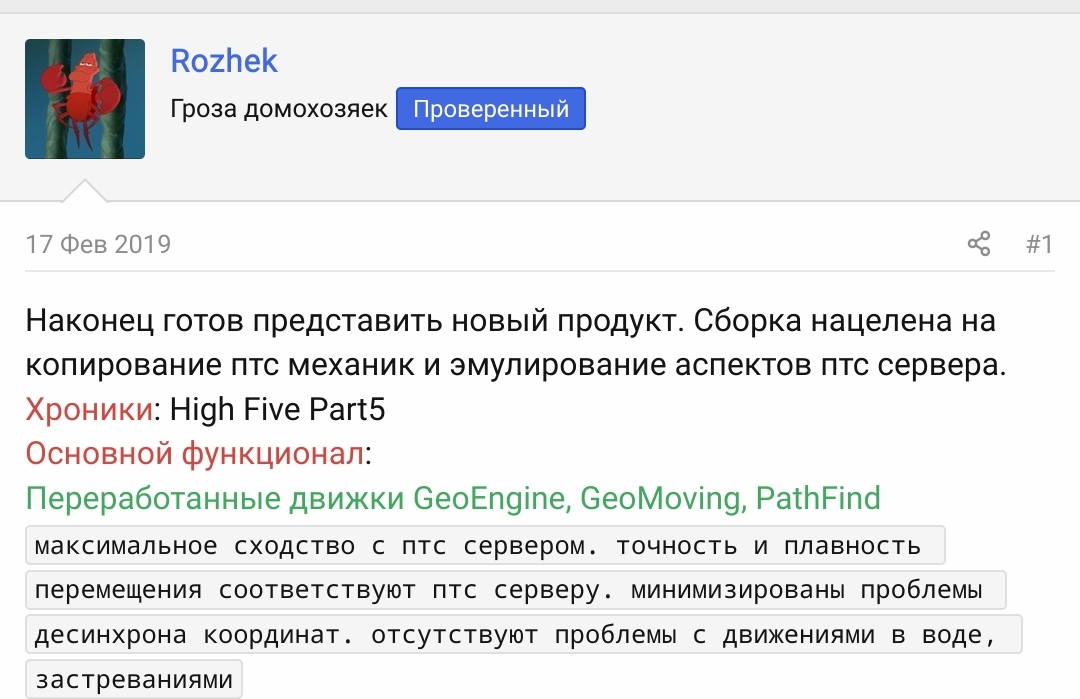Click the blue Проверенный badge
The width and height of the screenshot is (1080, 699).
(490, 108)
